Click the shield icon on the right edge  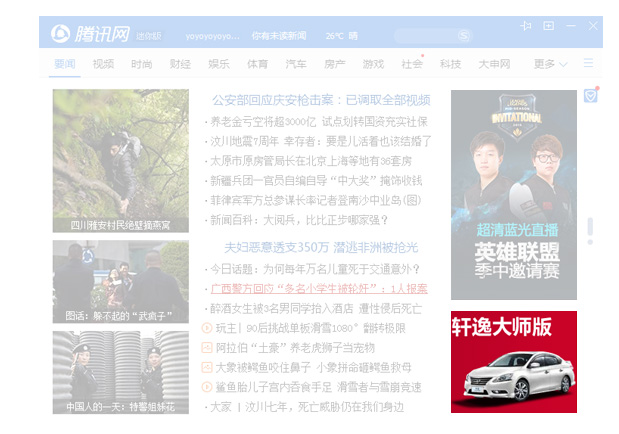tap(590, 96)
